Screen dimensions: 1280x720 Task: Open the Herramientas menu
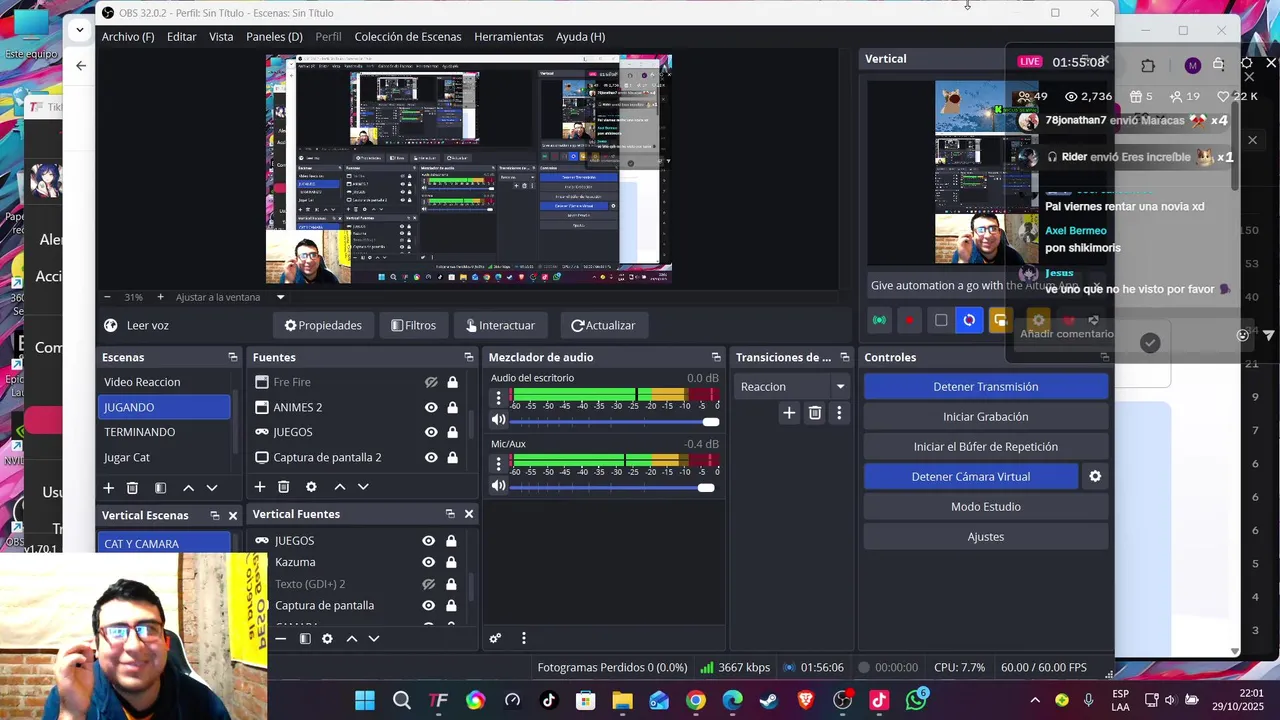[509, 37]
